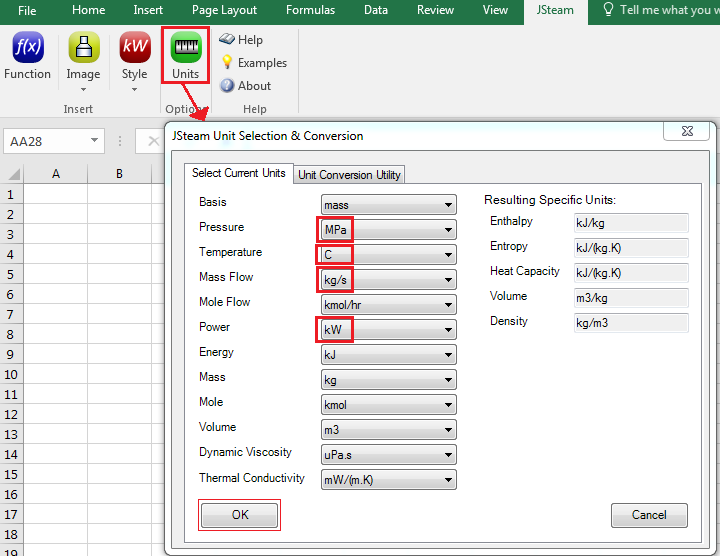Switch to the Insert ribbon tab
Screen dimensions: 720x556
[148, 10]
